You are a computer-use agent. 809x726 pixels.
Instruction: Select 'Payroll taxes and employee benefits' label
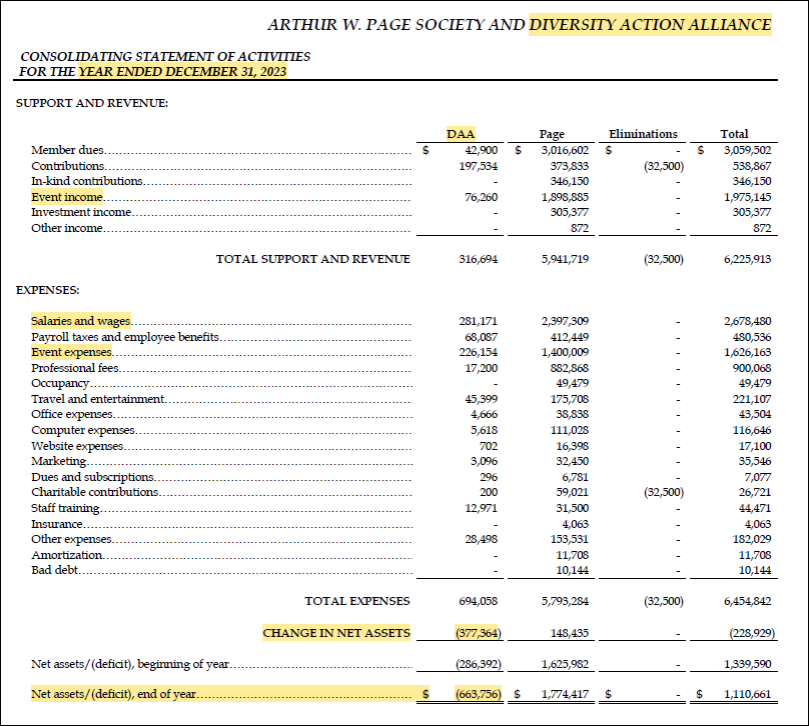125,337
